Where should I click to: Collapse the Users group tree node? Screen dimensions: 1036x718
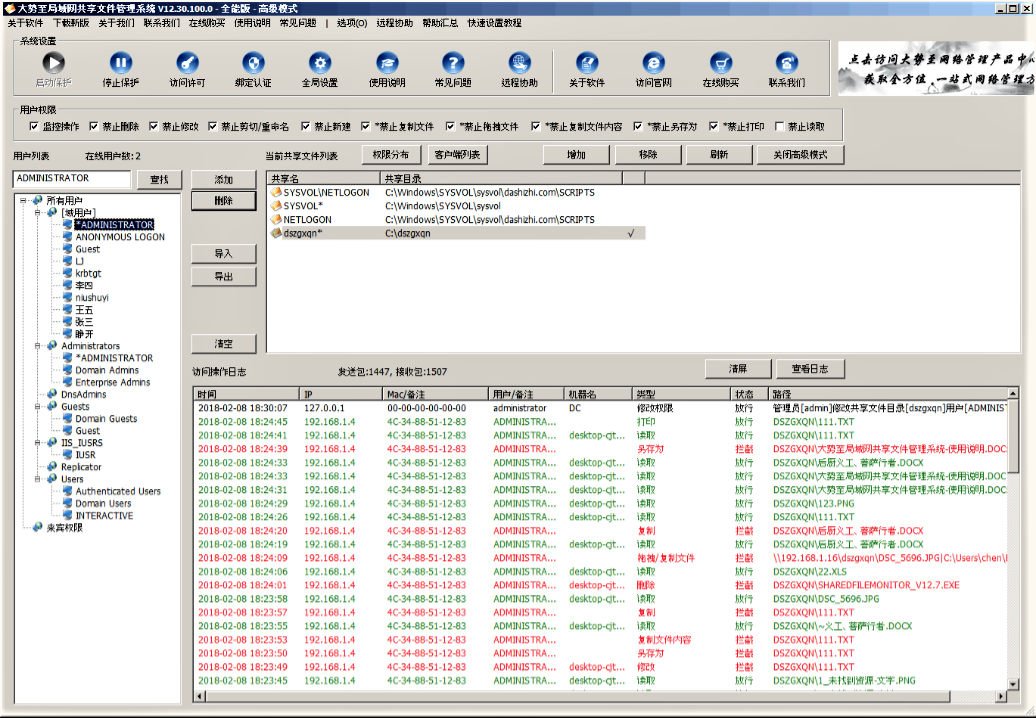coord(38,479)
